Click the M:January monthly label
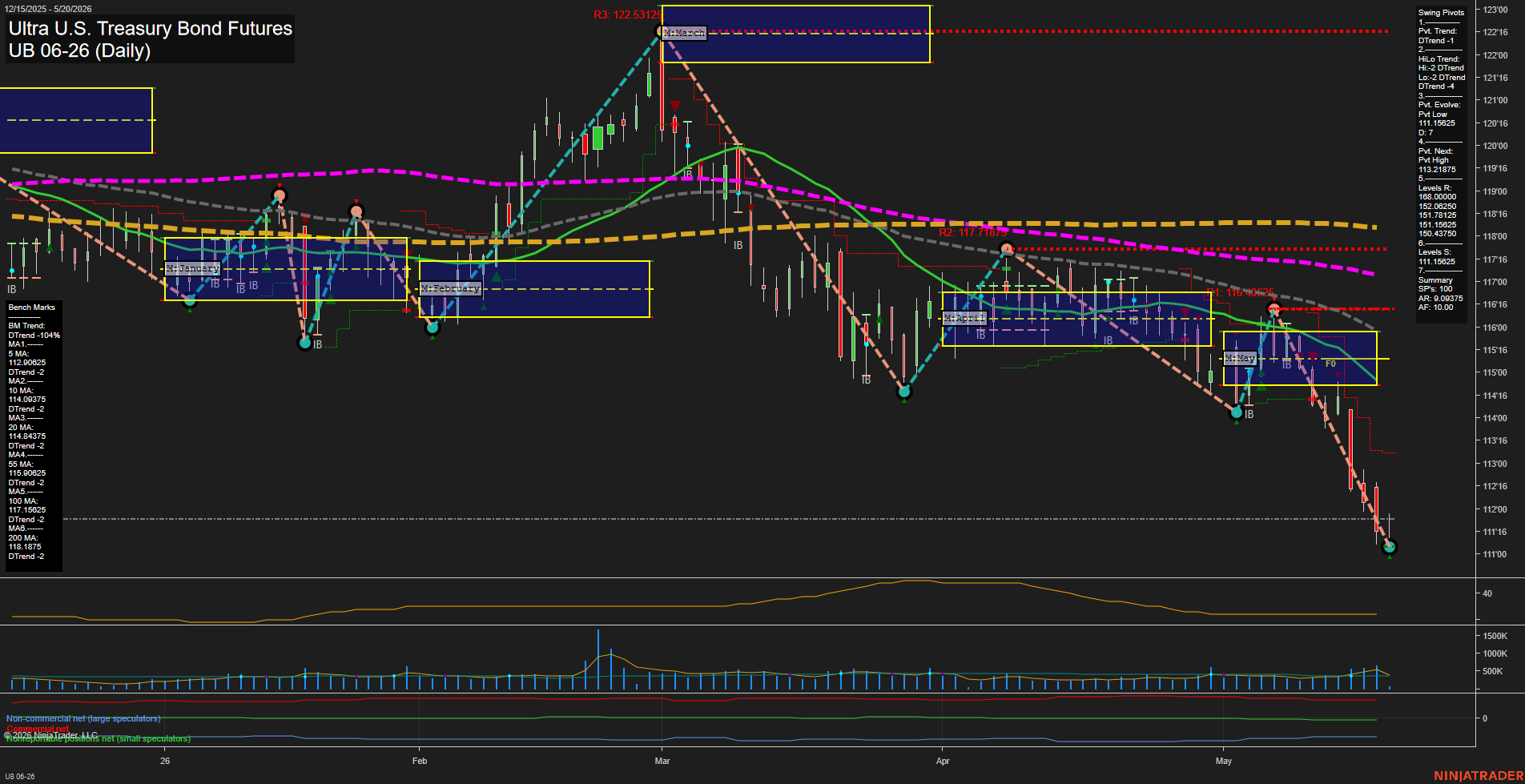Screen dimensions: 1525x784 click(x=192, y=268)
